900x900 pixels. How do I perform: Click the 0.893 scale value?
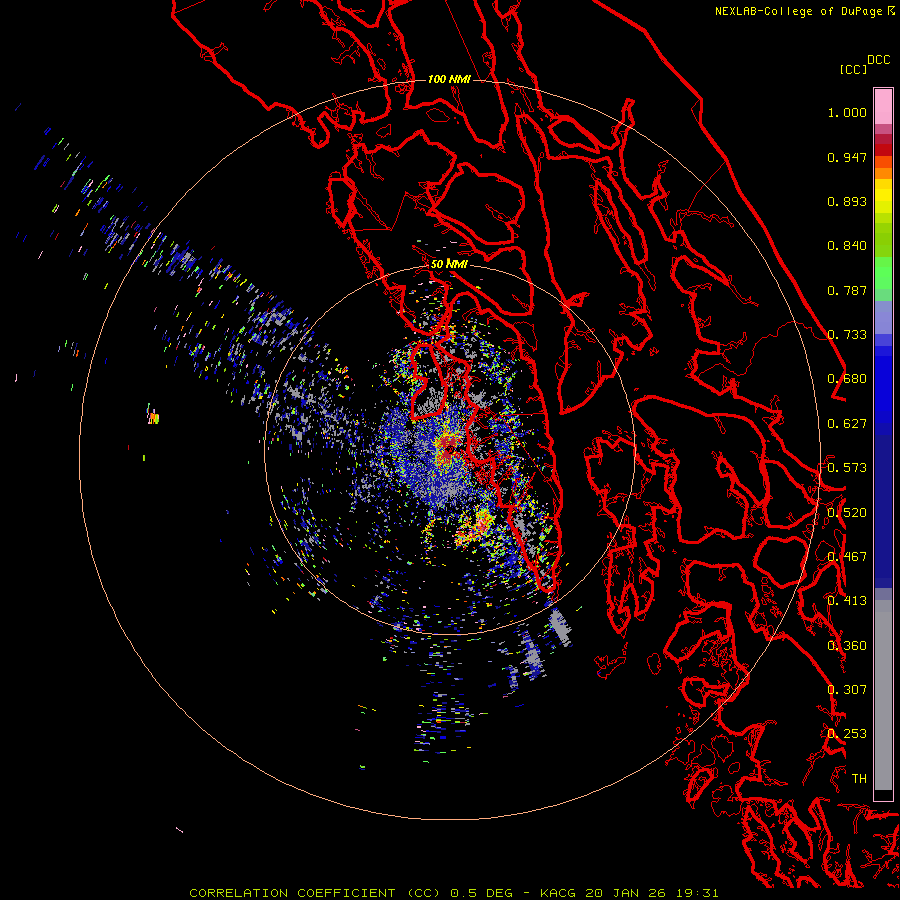(847, 201)
